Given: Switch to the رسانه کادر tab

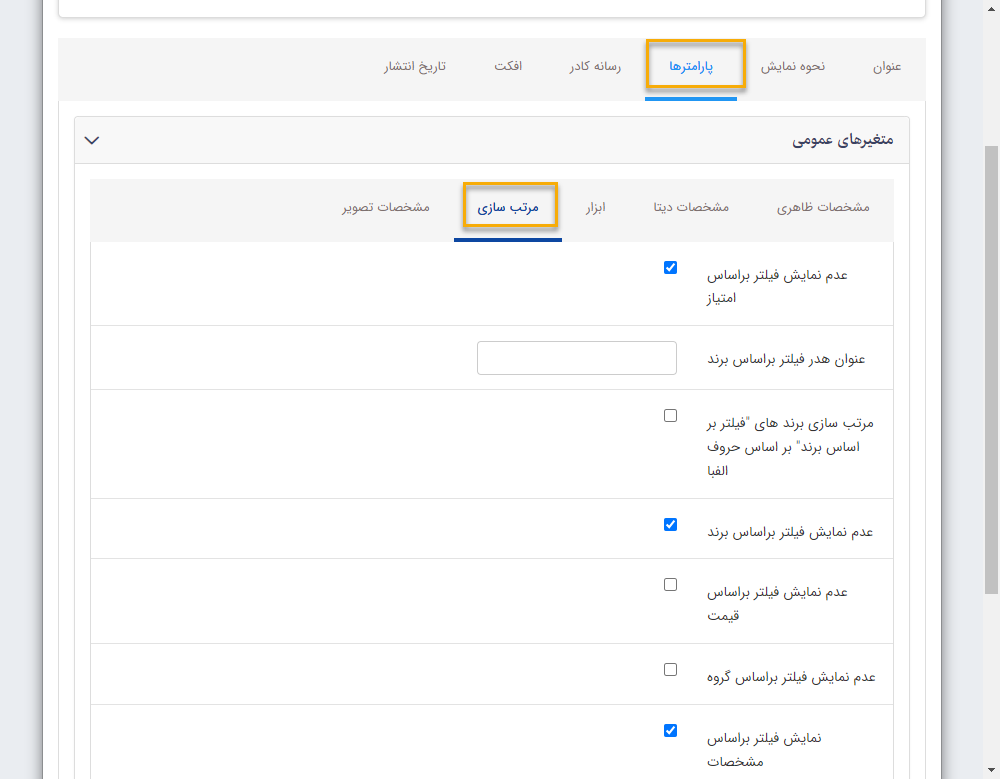Looking at the screenshot, I should pyautogui.click(x=594, y=68).
